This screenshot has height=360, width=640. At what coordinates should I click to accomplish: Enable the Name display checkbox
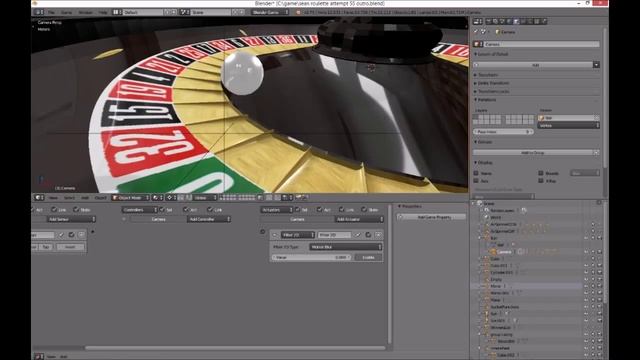476,173
